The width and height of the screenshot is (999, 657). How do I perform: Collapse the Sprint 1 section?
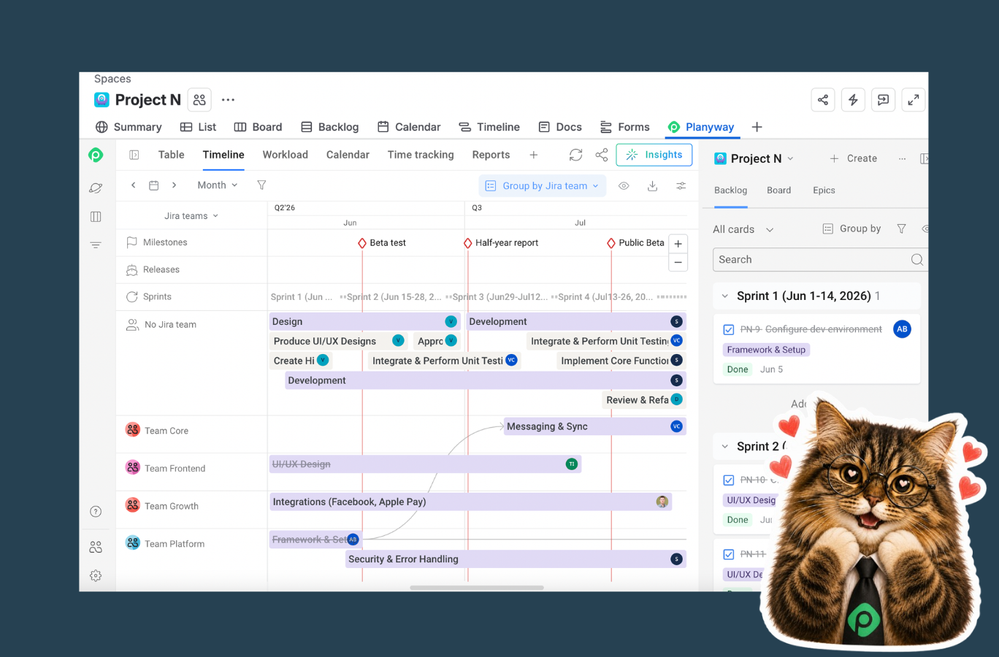(724, 296)
